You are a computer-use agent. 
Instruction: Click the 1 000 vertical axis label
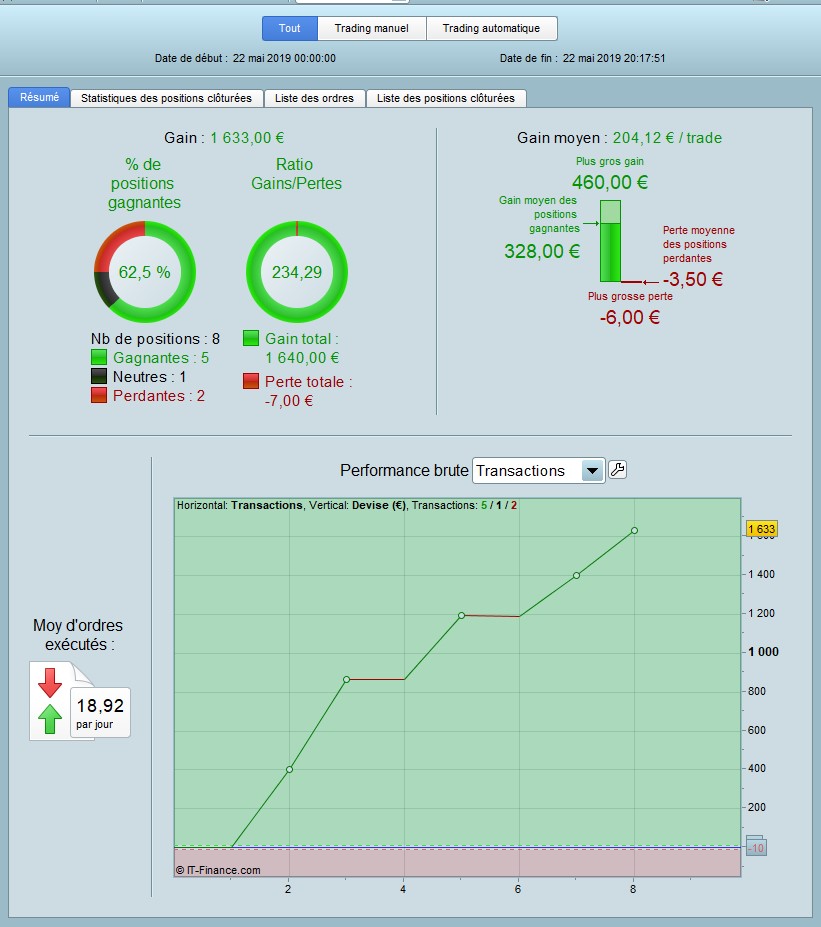[764, 652]
